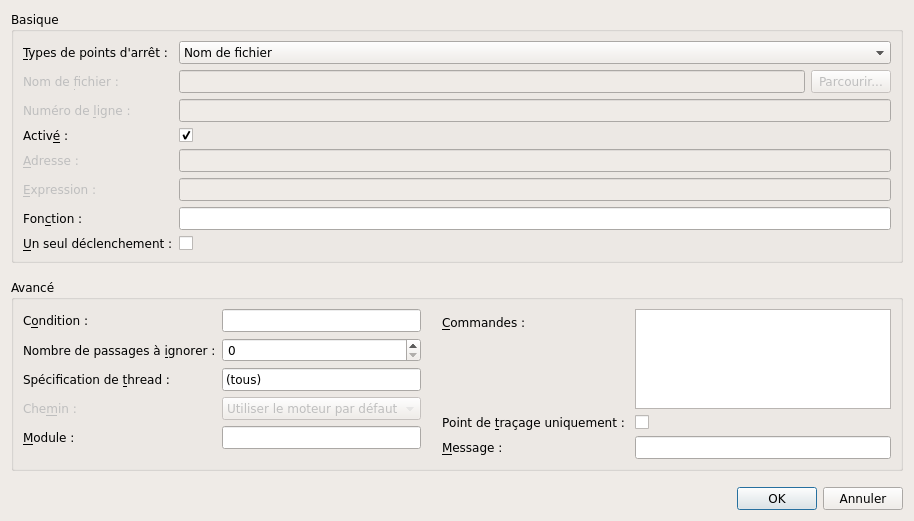
Task: Click the Fonction input field
Action: tap(534, 218)
